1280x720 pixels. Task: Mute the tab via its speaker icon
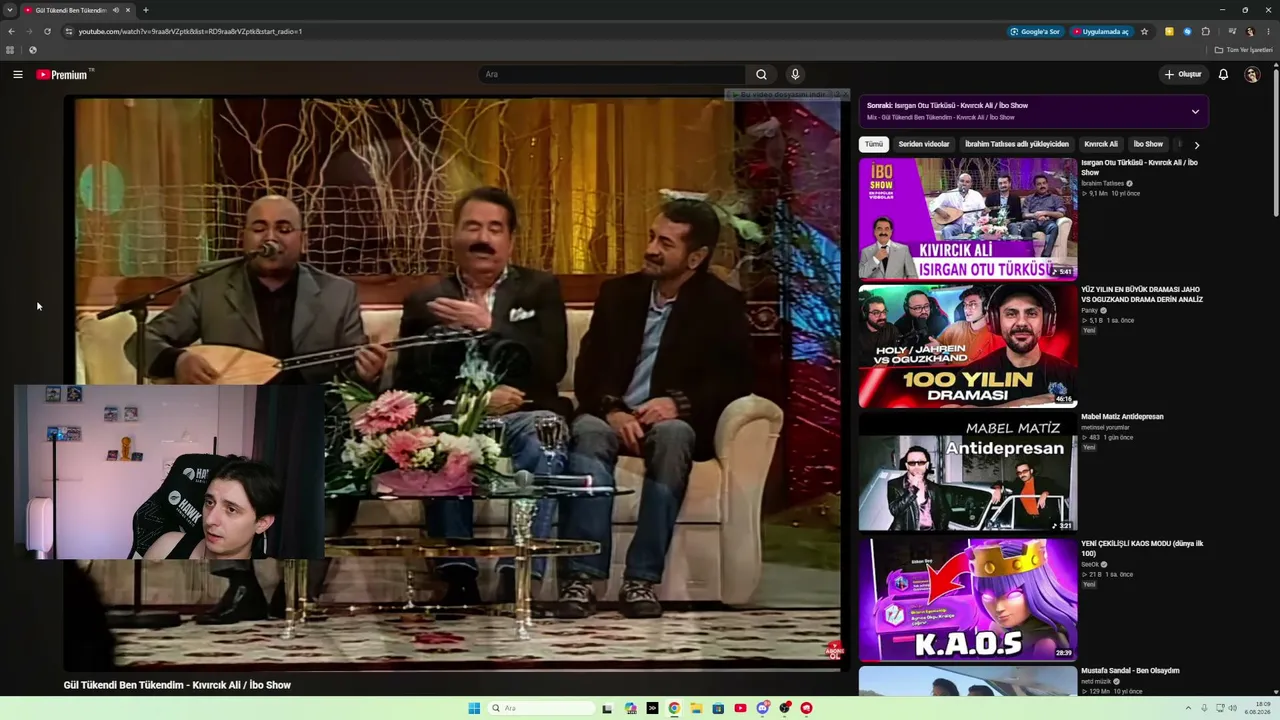pyautogui.click(x=116, y=10)
